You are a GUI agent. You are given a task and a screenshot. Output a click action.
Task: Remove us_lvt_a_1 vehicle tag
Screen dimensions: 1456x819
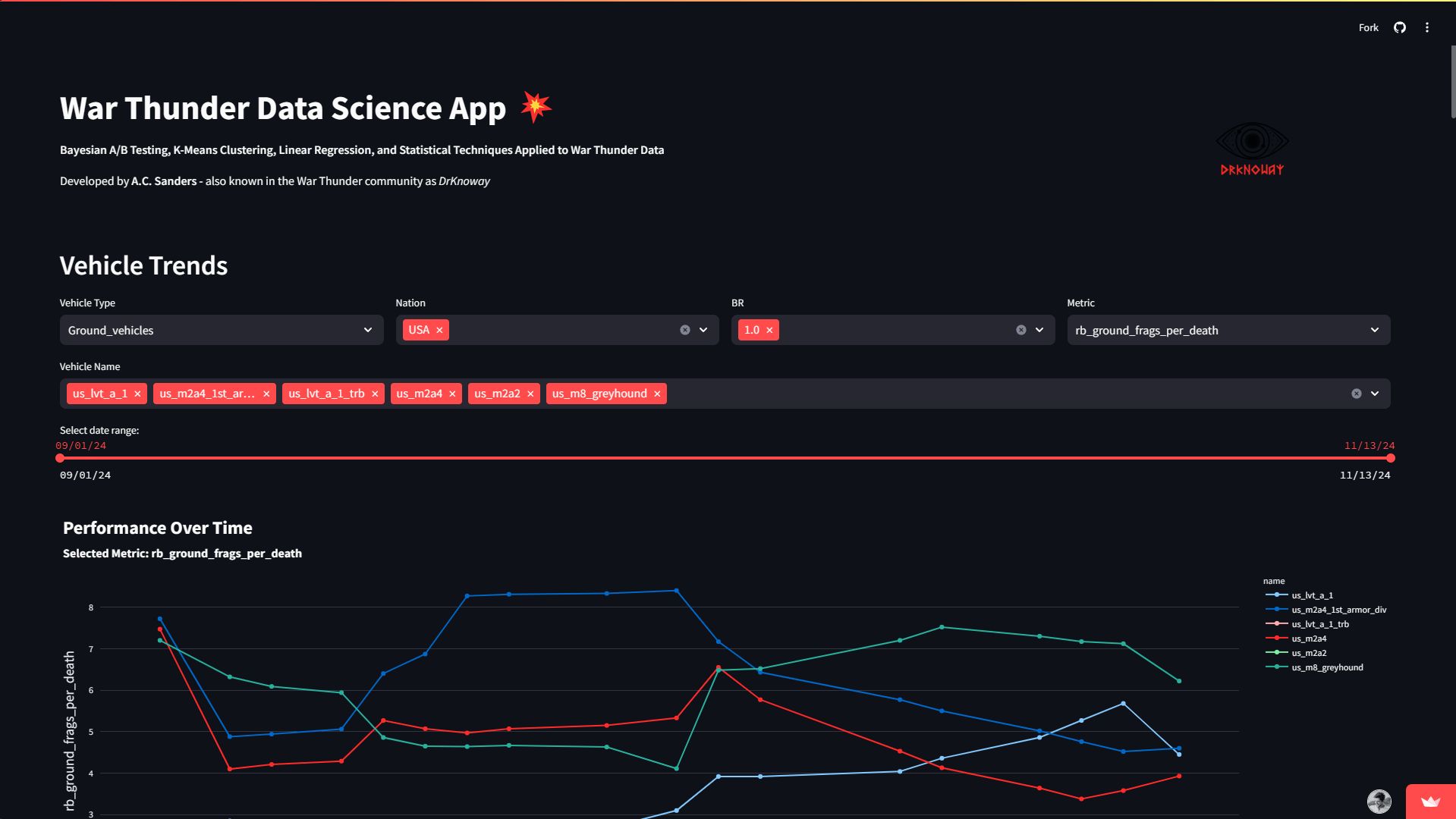click(x=137, y=394)
